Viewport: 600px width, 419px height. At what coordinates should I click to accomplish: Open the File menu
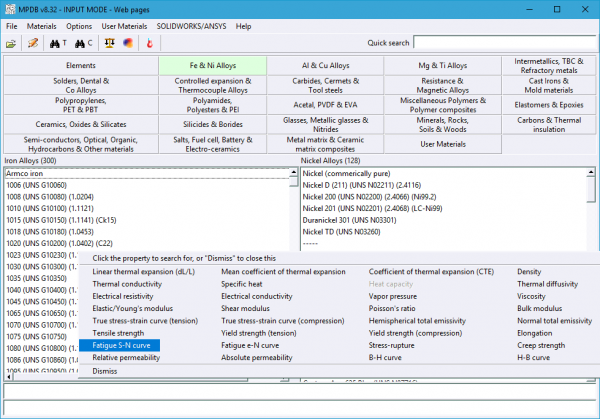[11, 26]
